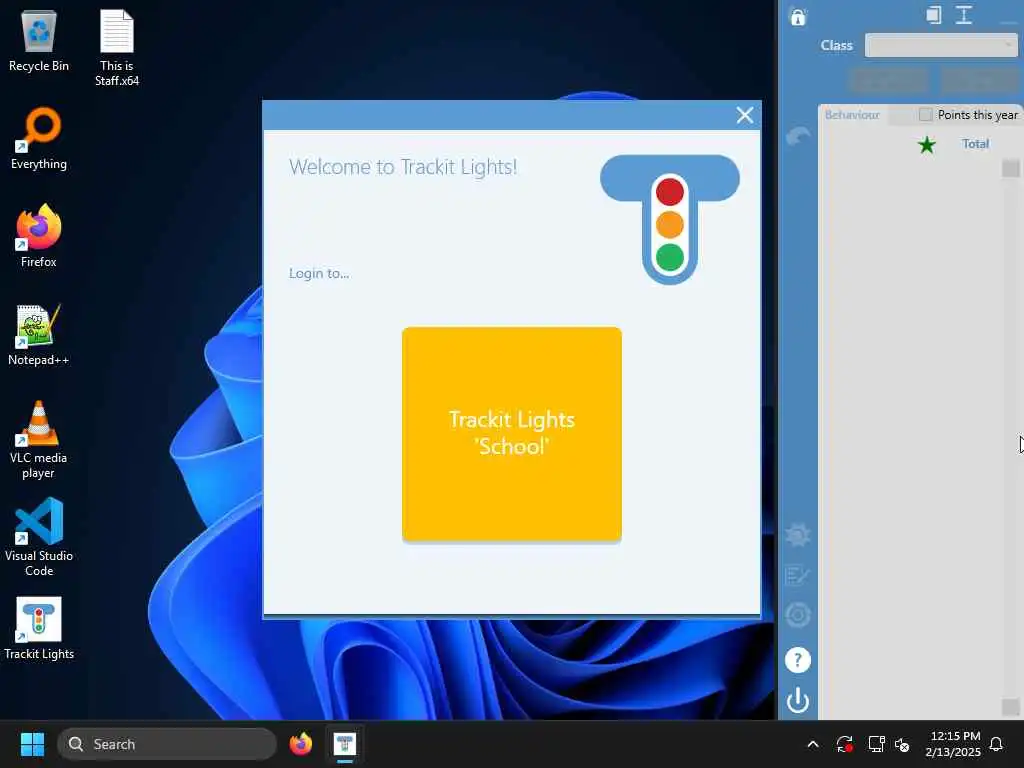Open the Windows Start menu
The height and width of the screenshot is (768, 1024).
pyautogui.click(x=32, y=744)
